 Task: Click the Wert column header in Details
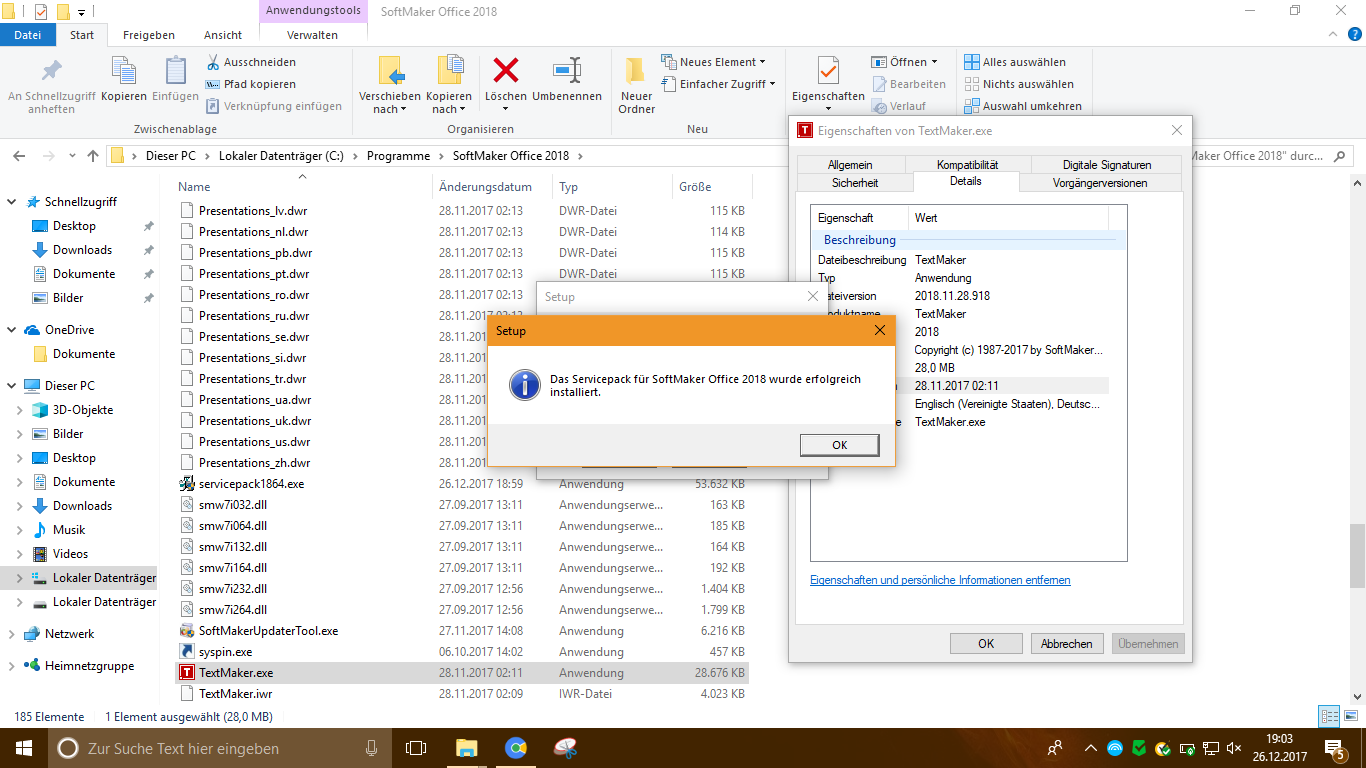pyautogui.click(x=1009, y=217)
